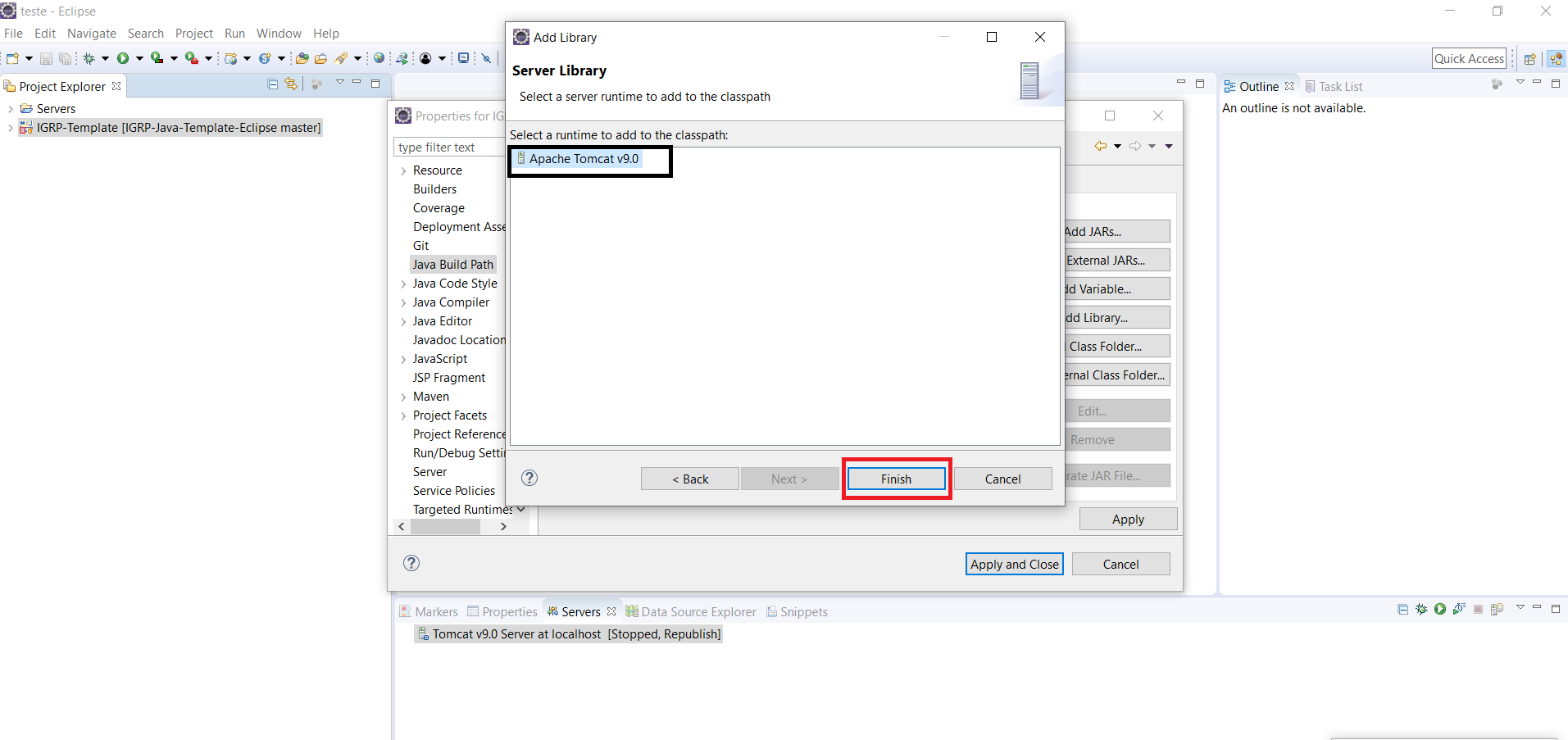Open the Servers view menu triangle

tap(1520, 608)
